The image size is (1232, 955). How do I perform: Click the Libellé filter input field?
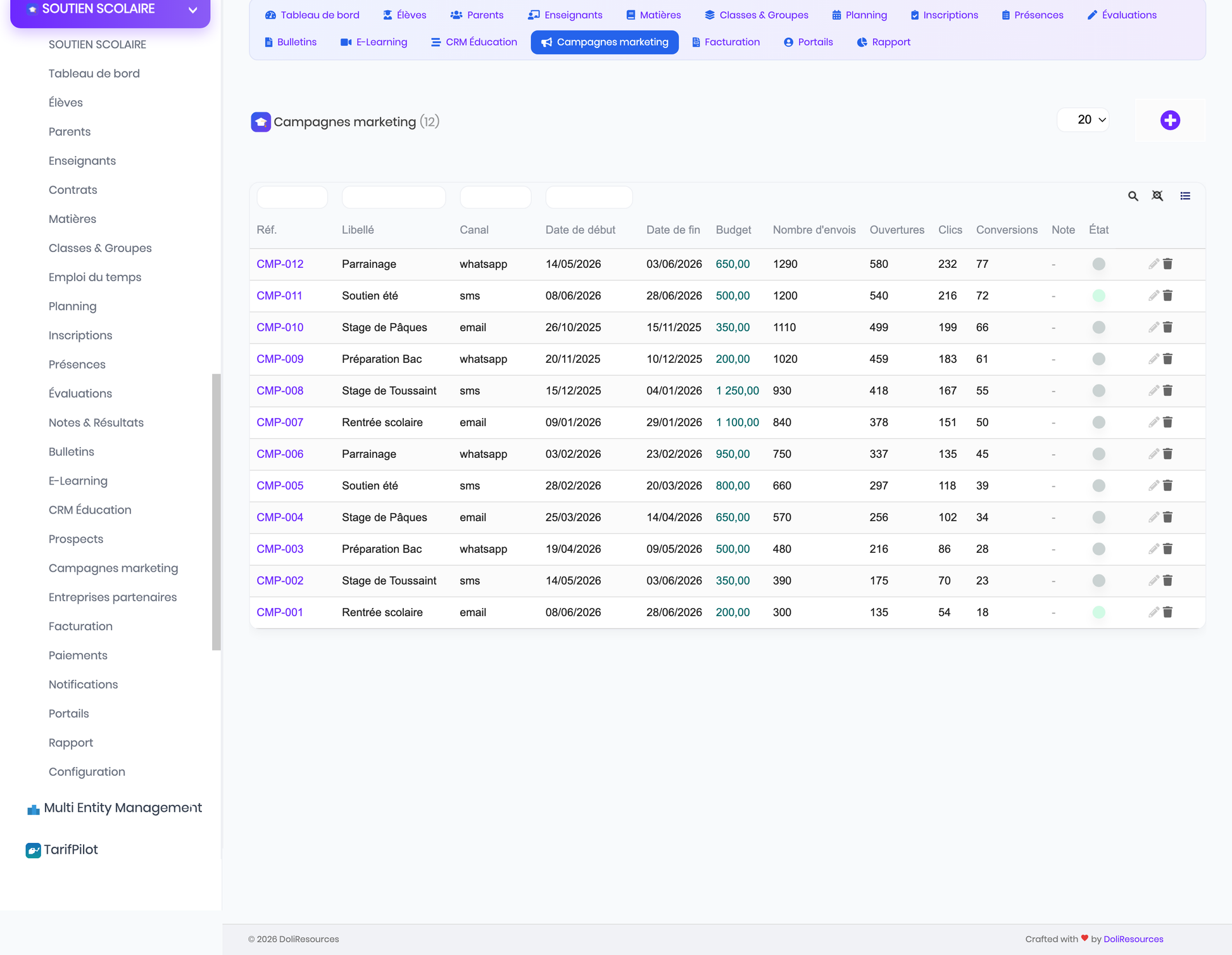[394, 197]
